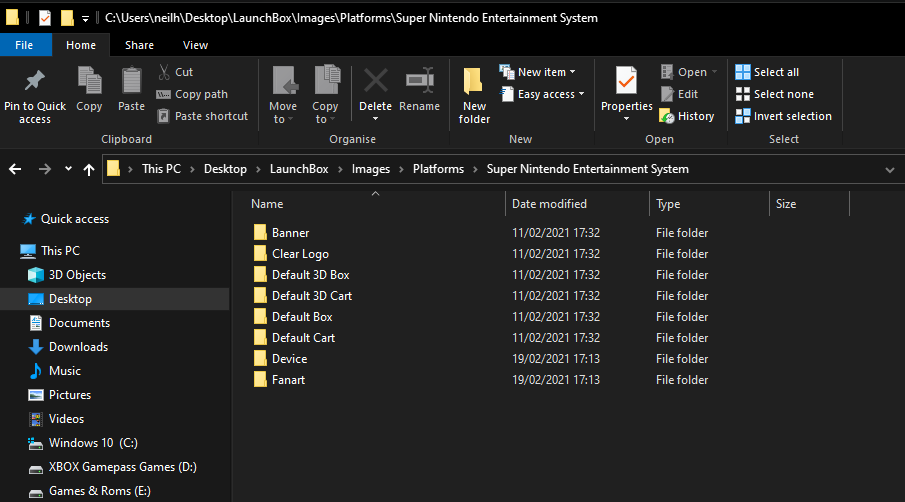Viewport: 905px width, 502px height.
Task: Select the Banner folder
Action: pos(282,233)
